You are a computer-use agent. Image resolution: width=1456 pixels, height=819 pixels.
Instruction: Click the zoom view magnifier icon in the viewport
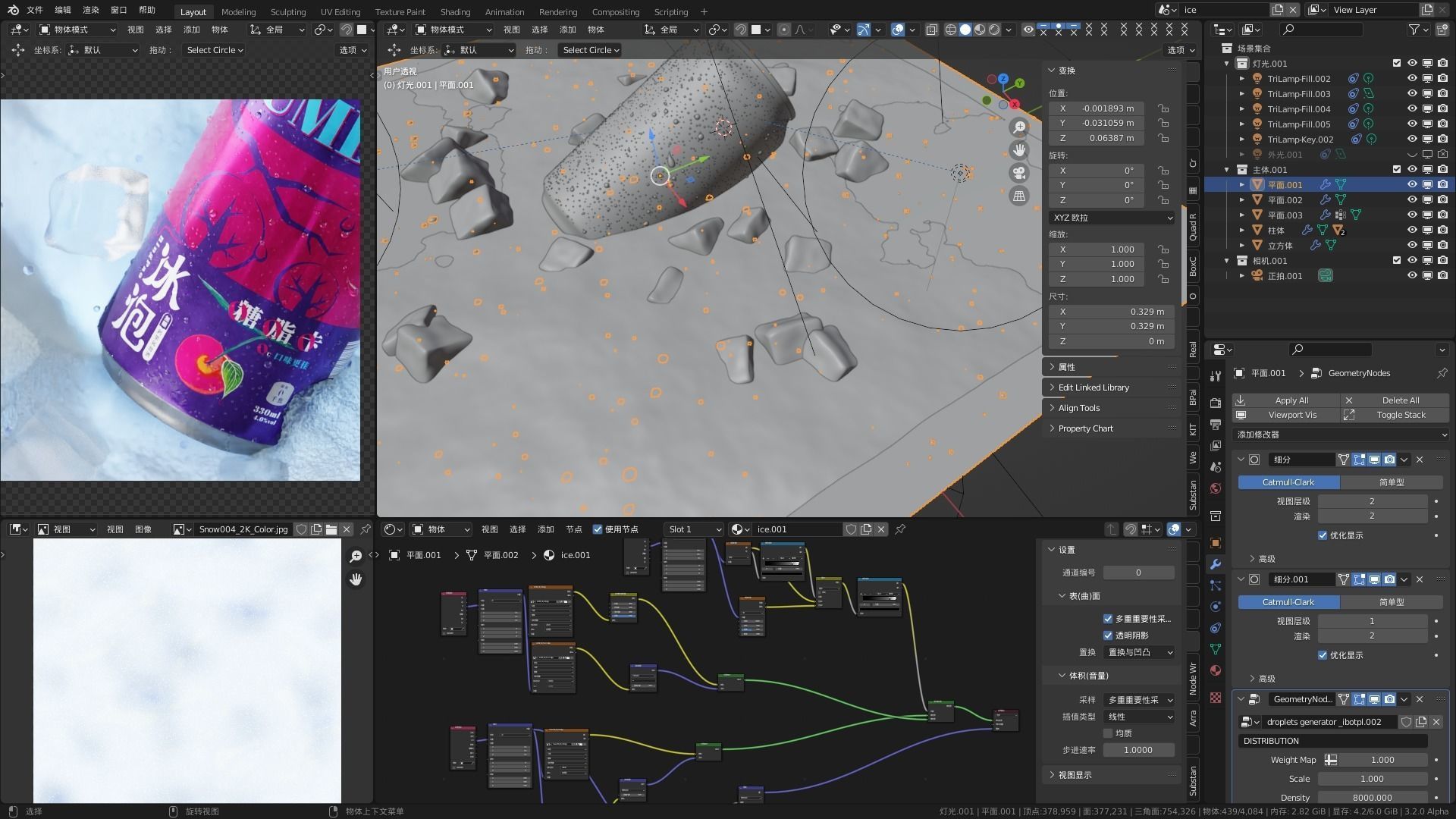point(1019,127)
